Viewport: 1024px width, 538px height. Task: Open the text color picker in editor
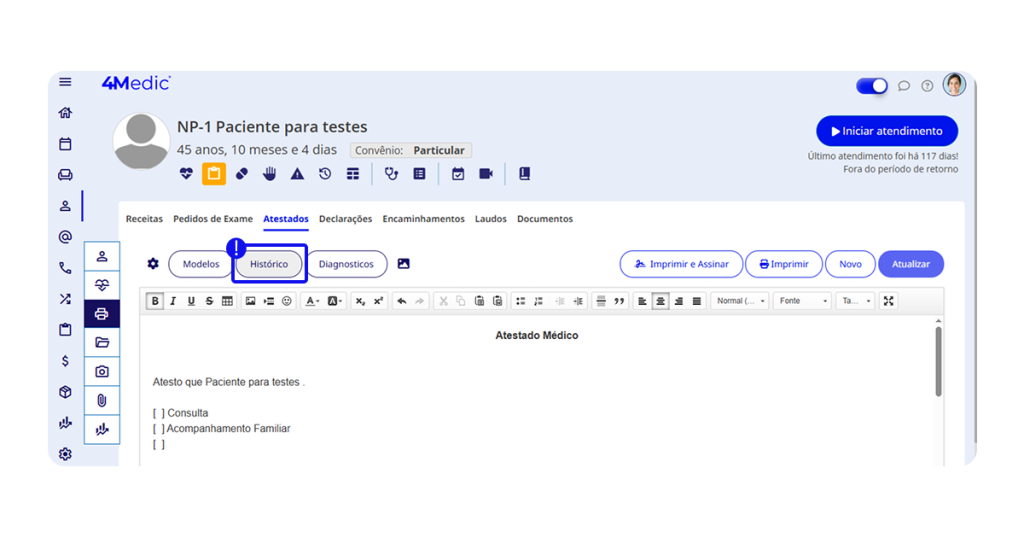pyautogui.click(x=312, y=301)
